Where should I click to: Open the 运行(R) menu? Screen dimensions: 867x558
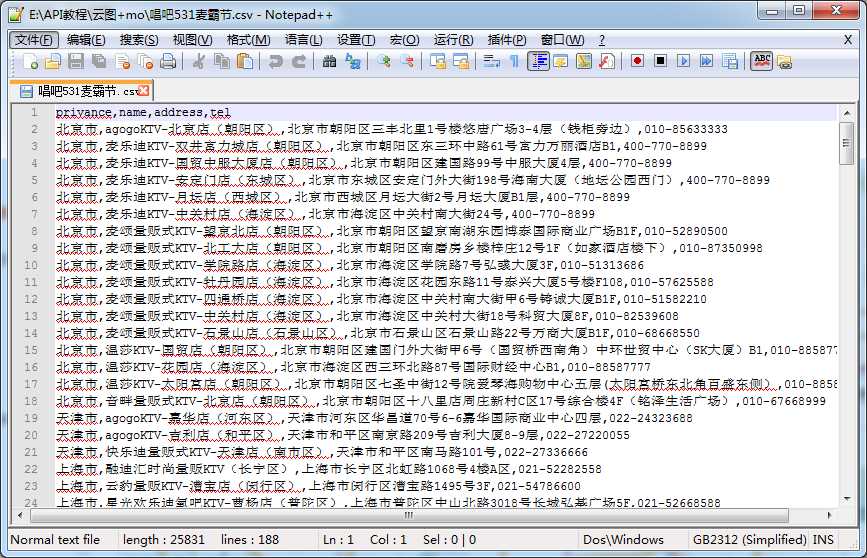click(x=453, y=40)
